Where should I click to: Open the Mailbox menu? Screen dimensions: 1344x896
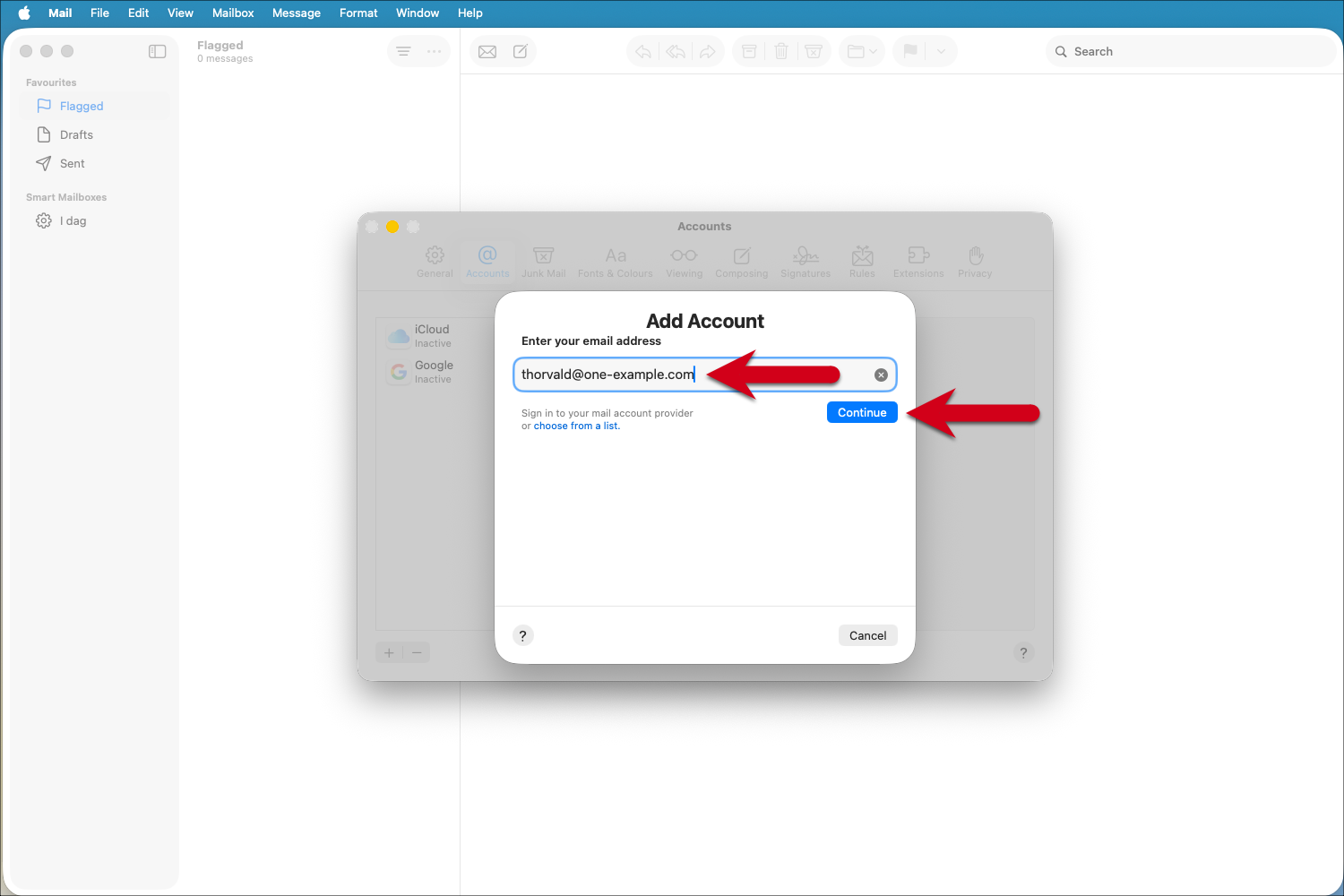[232, 13]
